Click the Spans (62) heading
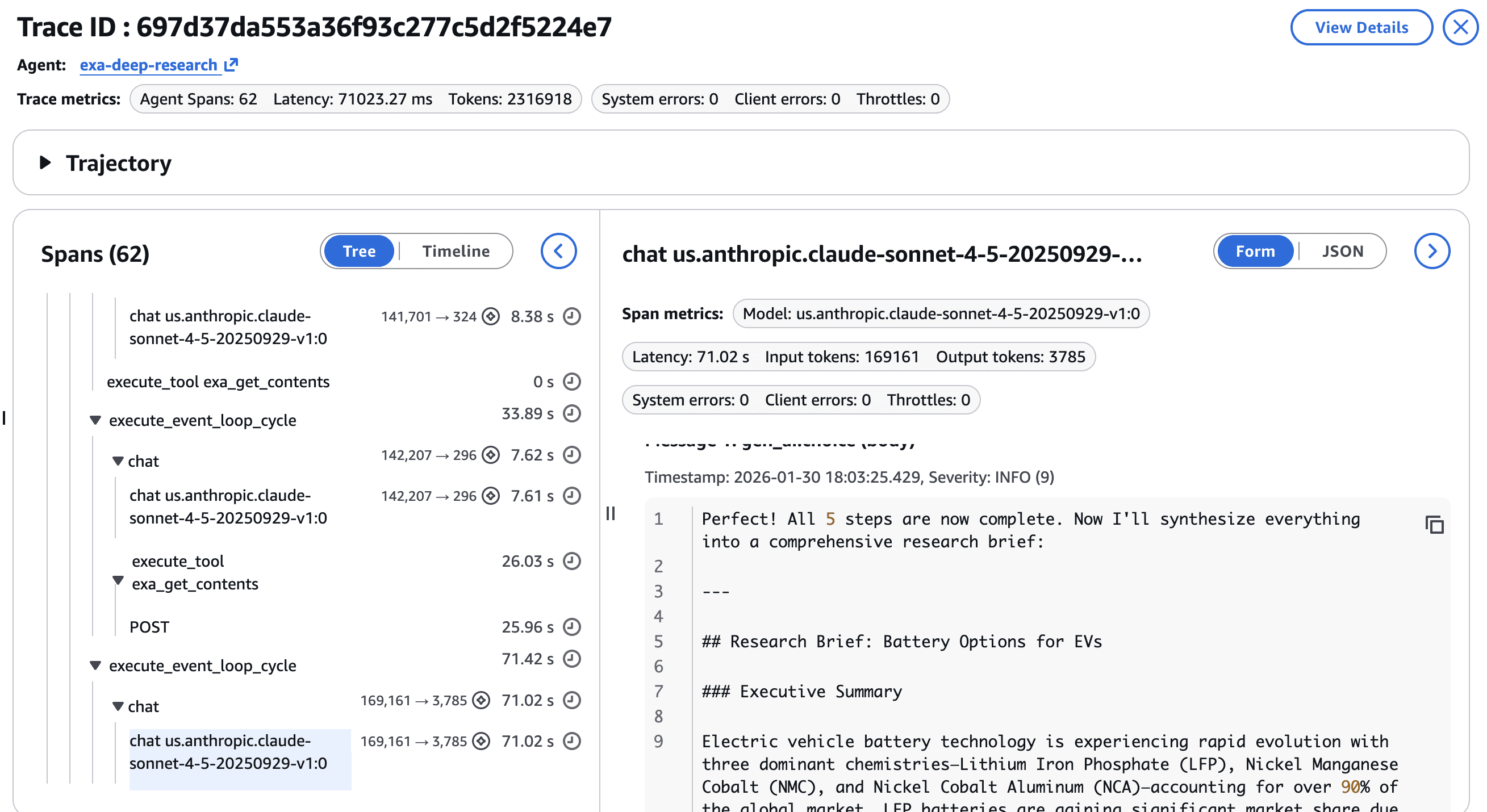The width and height of the screenshot is (1487, 812). pos(95,253)
